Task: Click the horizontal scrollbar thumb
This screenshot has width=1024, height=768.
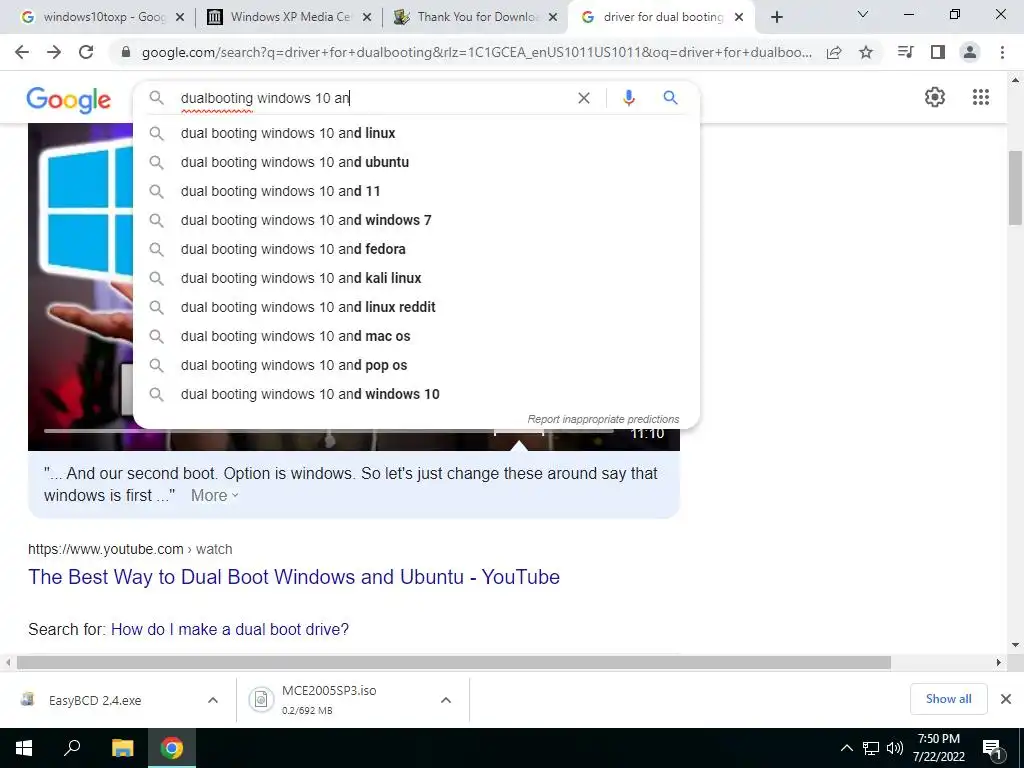Action: 453,663
